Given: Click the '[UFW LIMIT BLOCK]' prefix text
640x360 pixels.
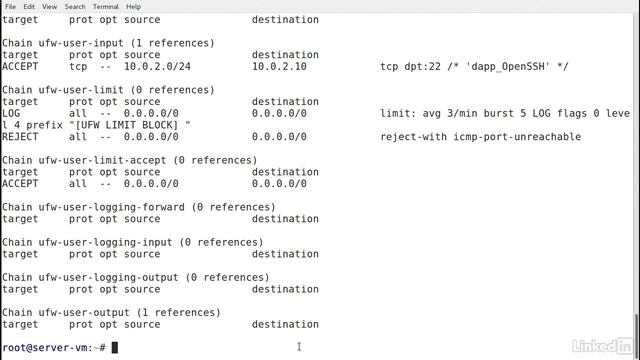Looking at the screenshot, I should [127, 125].
